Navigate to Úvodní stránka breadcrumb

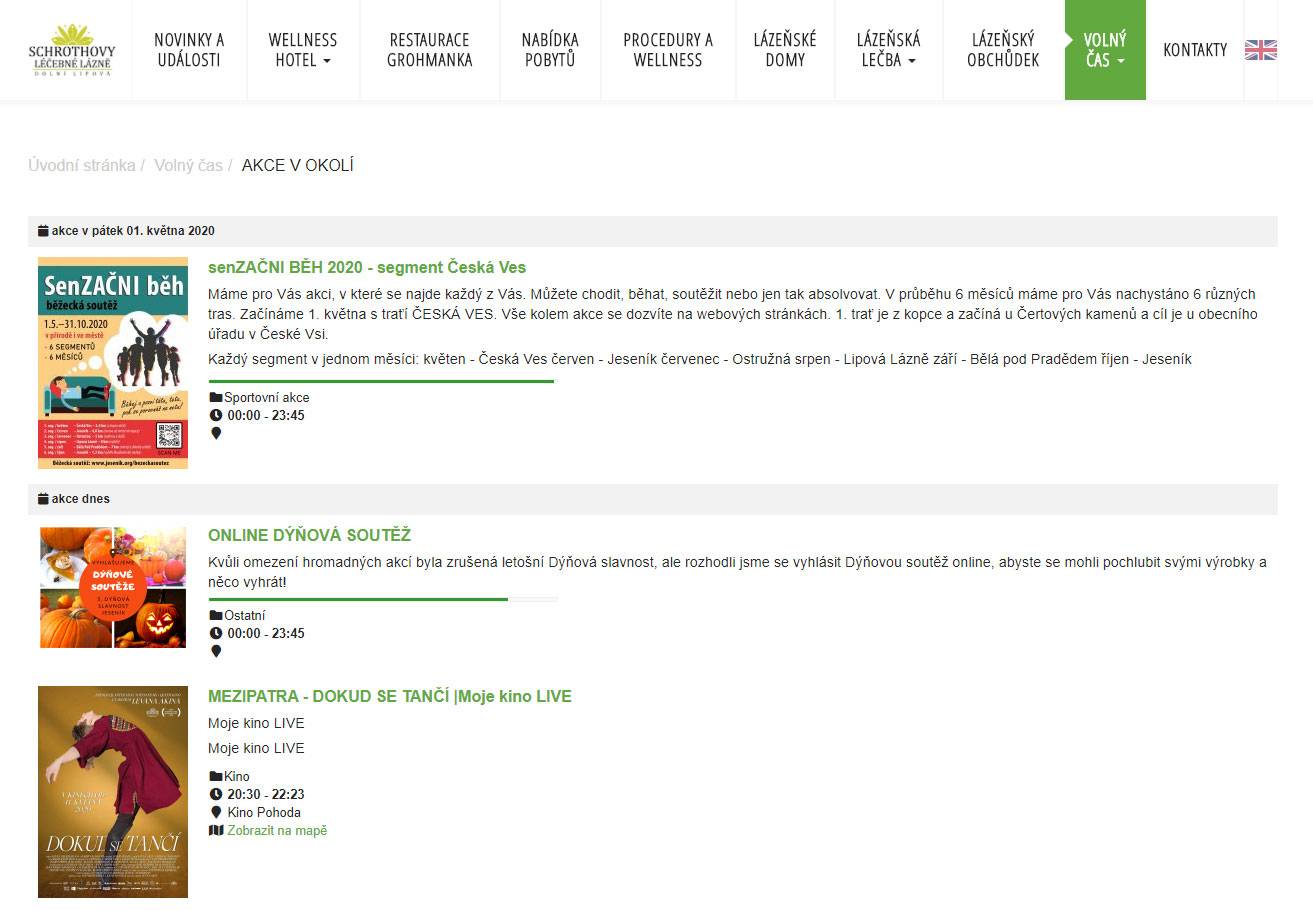click(81, 165)
